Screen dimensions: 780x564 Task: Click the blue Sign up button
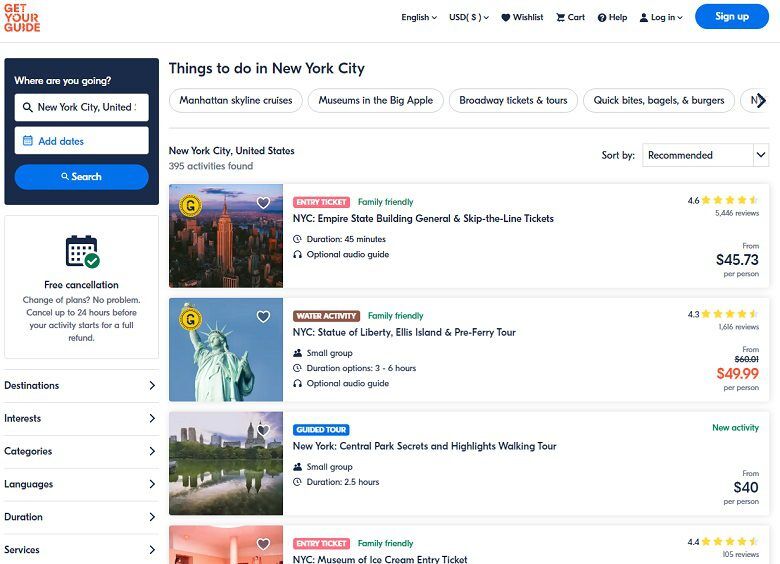click(x=732, y=16)
